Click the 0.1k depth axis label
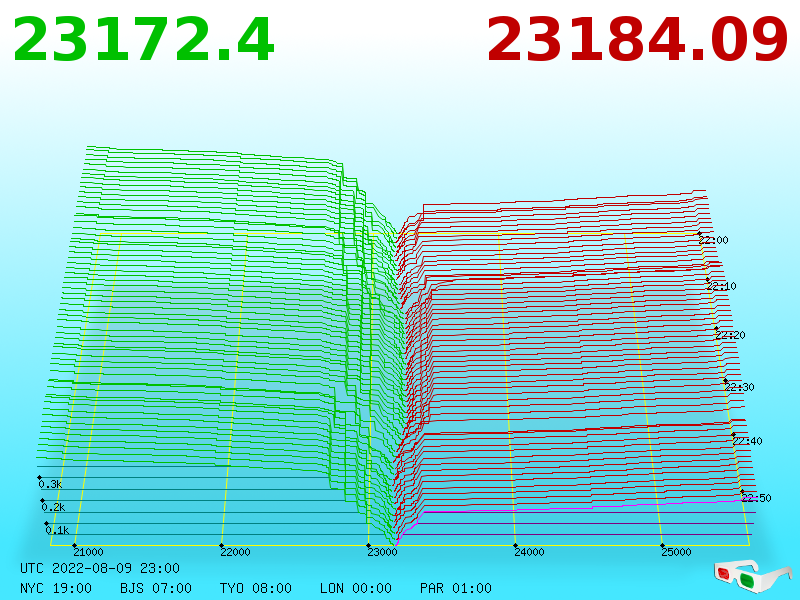The width and height of the screenshot is (800, 600). (x=57, y=530)
